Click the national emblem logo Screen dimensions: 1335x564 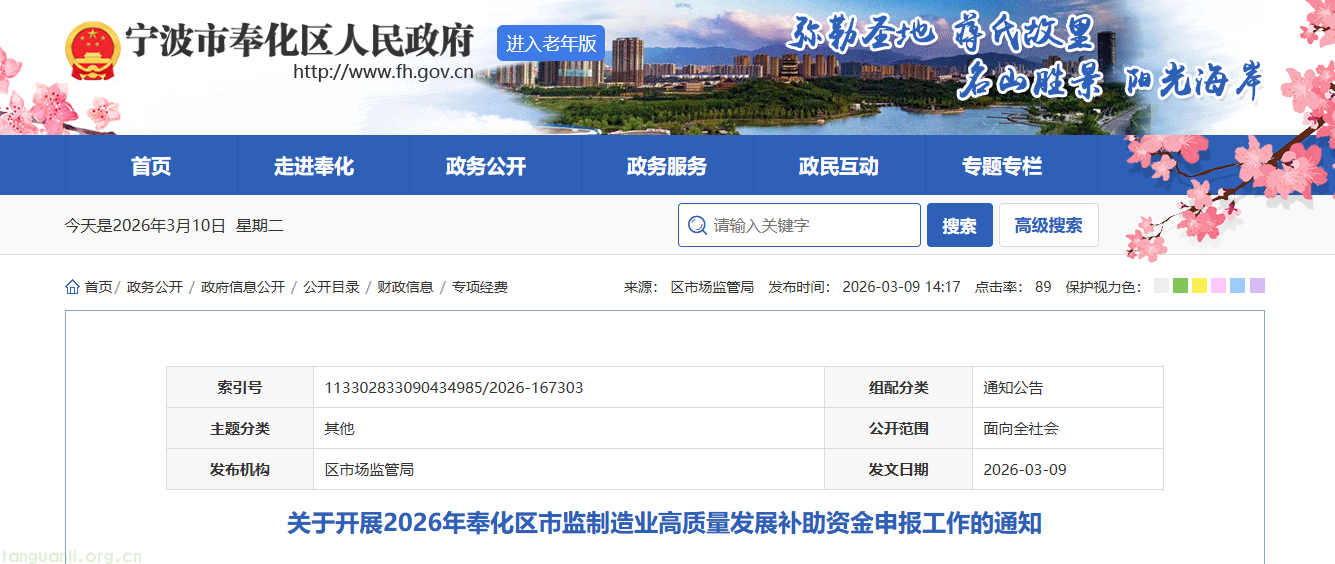click(91, 51)
